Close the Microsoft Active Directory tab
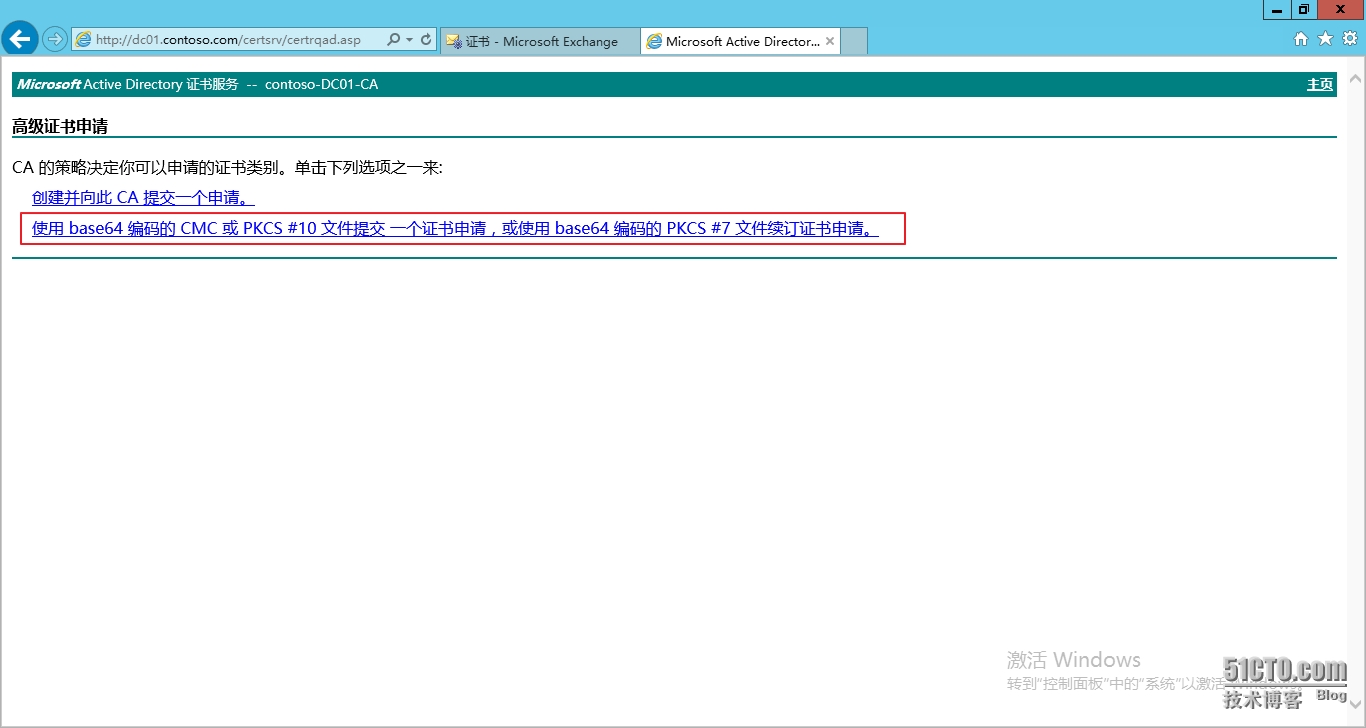 click(830, 41)
